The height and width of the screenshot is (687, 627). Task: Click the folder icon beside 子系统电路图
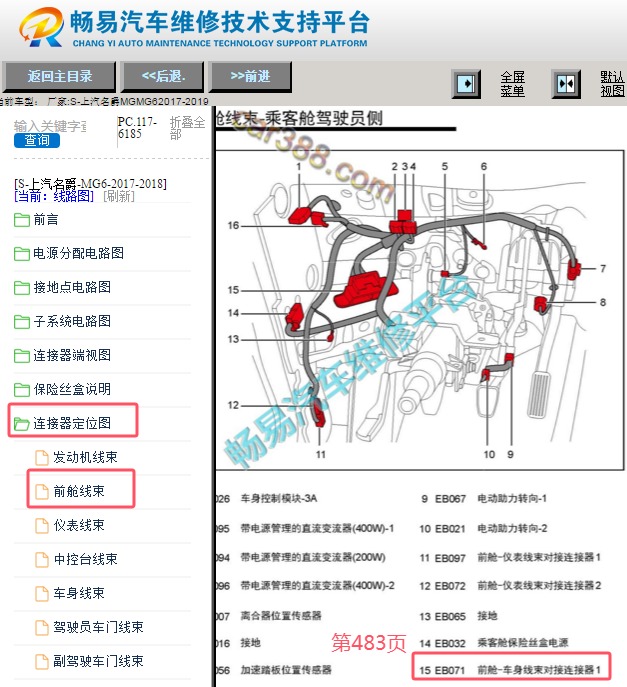(21, 322)
